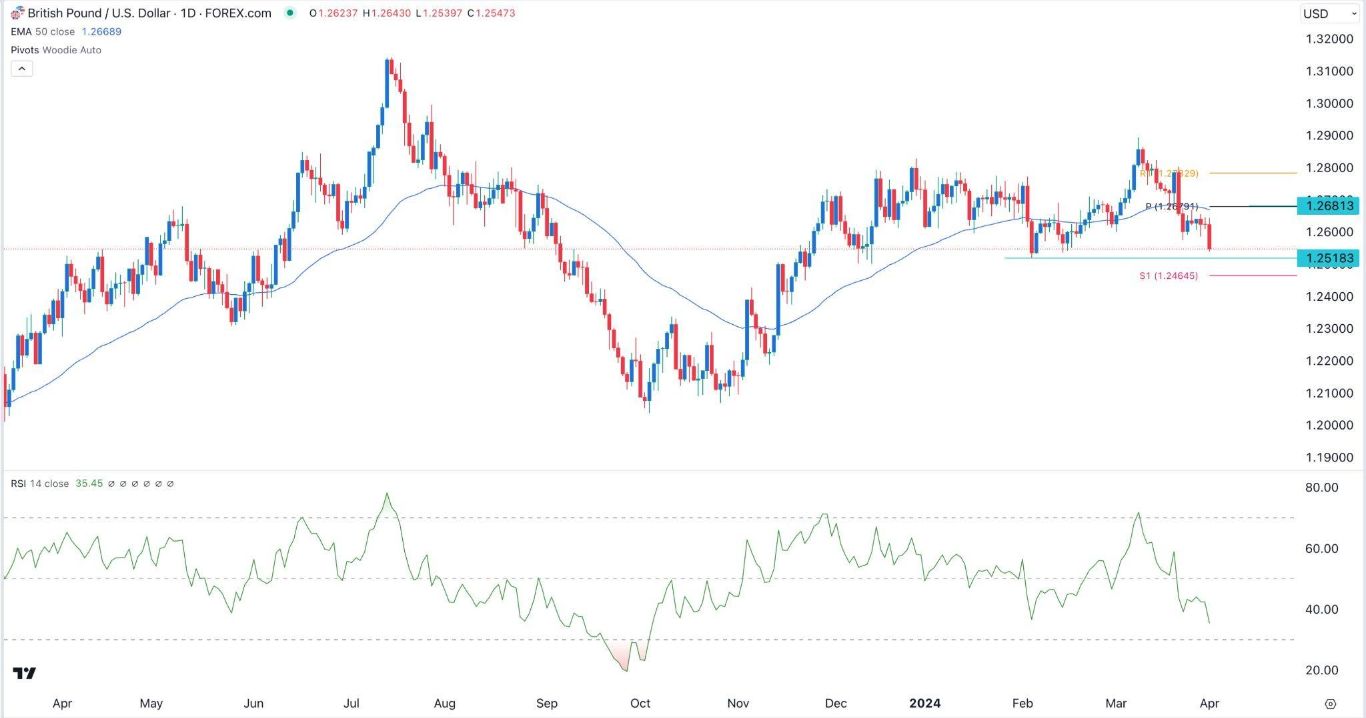1366x718 pixels.
Task: Click the 1.30000 price axis label
Action: 1329,103
